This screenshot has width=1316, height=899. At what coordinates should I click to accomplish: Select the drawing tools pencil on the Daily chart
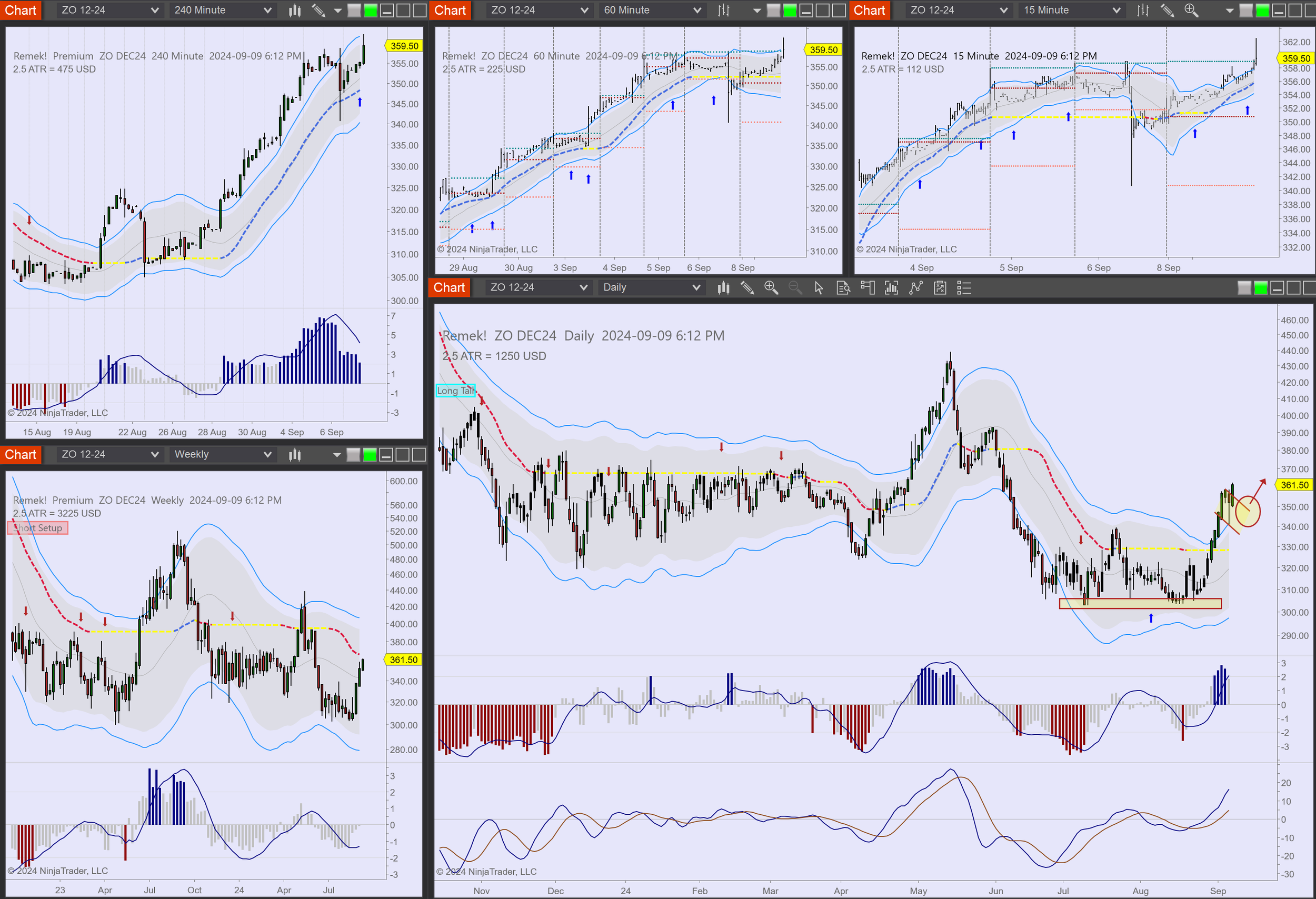click(747, 287)
